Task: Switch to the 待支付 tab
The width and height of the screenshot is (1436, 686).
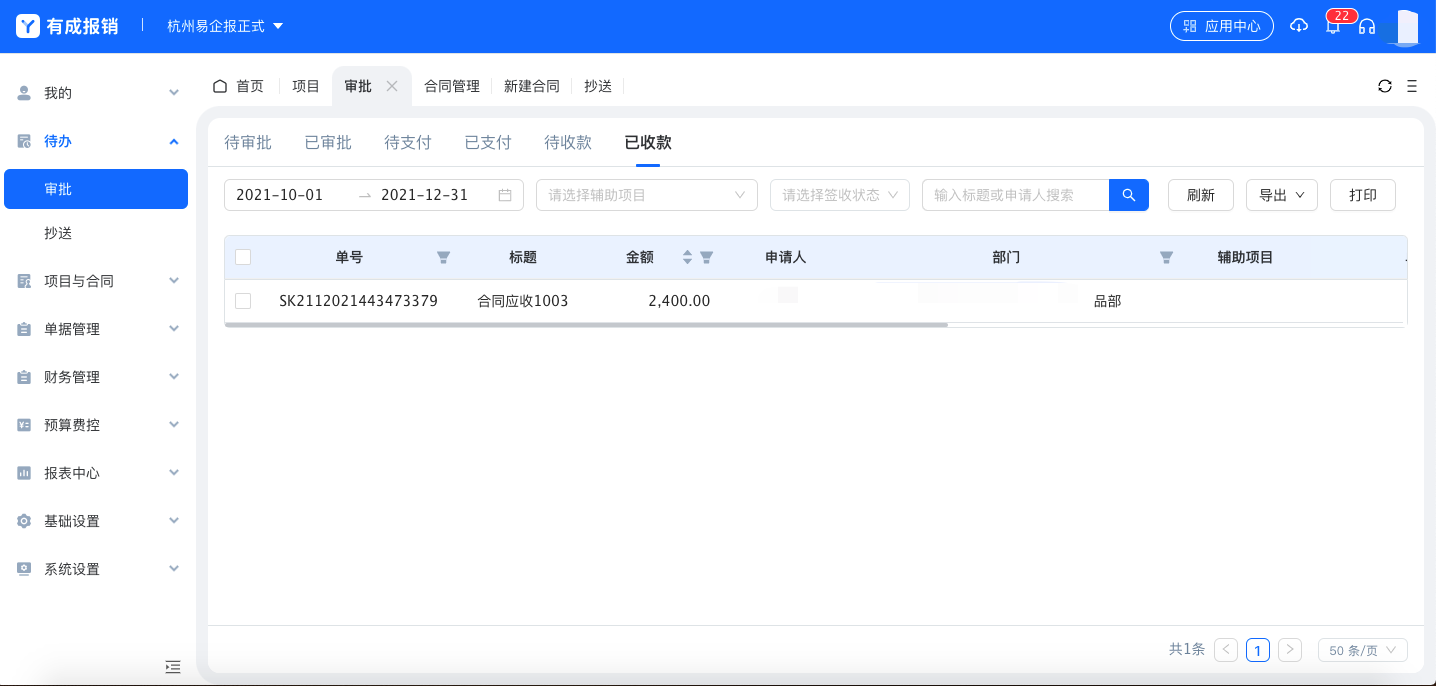Action: pyautogui.click(x=408, y=142)
